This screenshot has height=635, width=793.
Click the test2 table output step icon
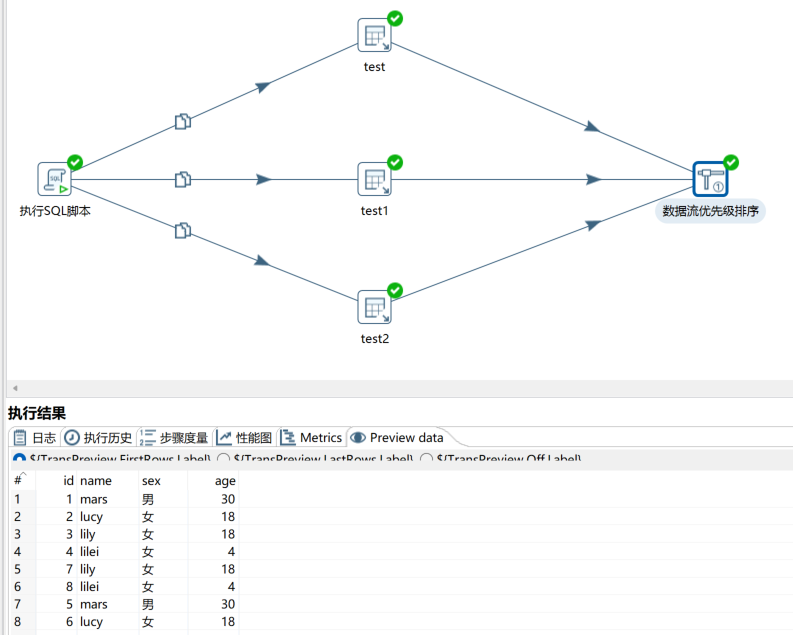tap(374, 307)
